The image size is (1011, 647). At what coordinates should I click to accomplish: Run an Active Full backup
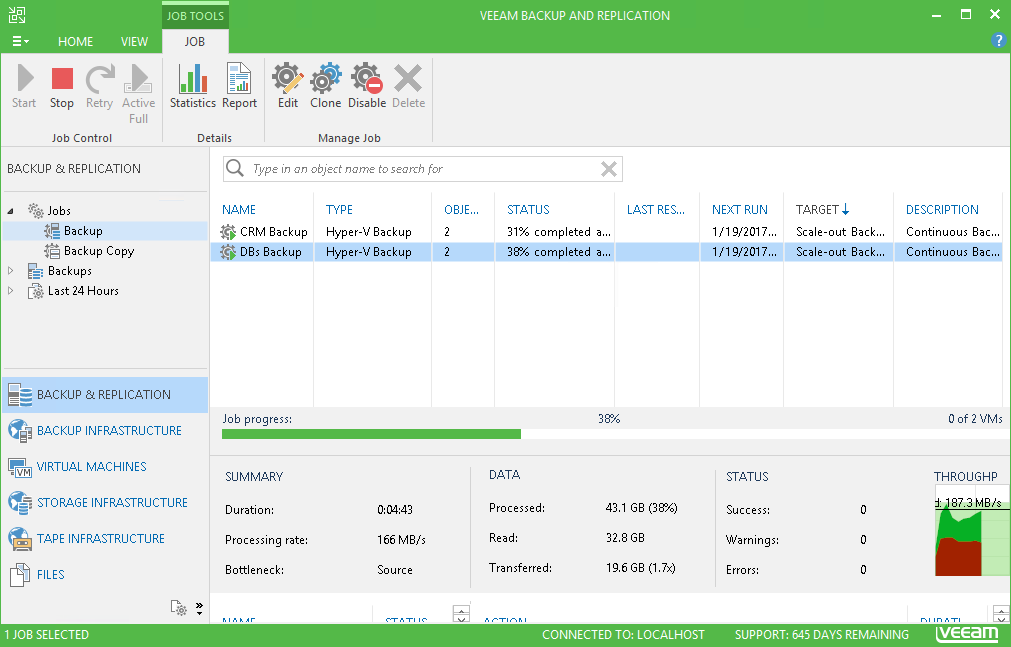coord(138,94)
